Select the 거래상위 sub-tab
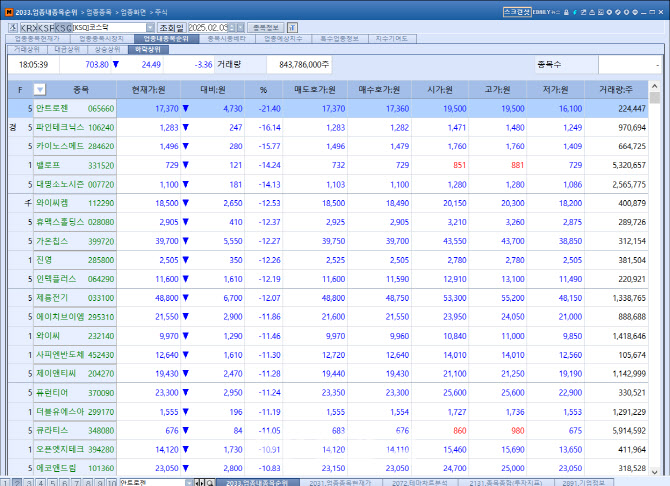 coord(28,48)
